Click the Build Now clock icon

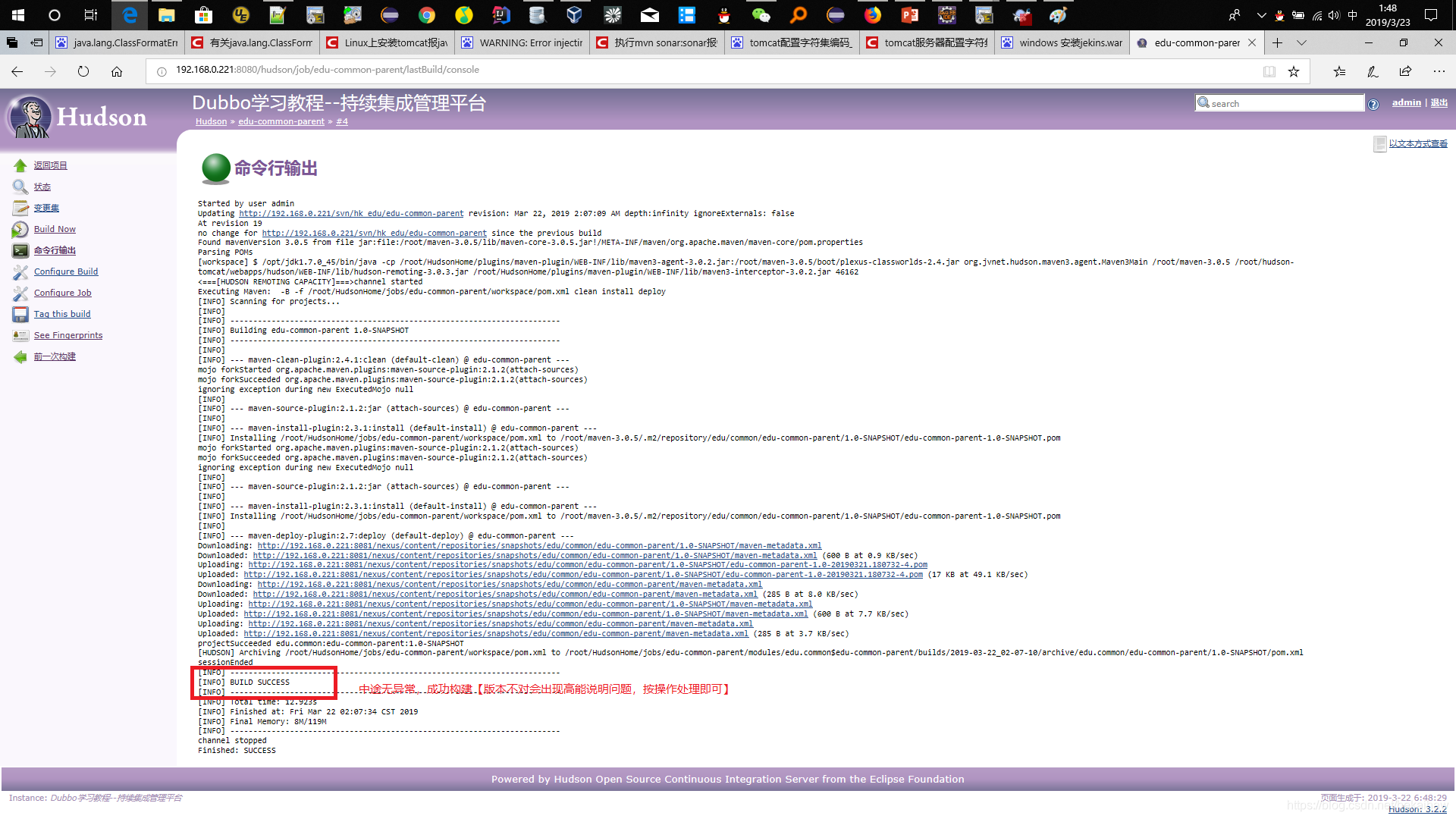click(x=20, y=229)
